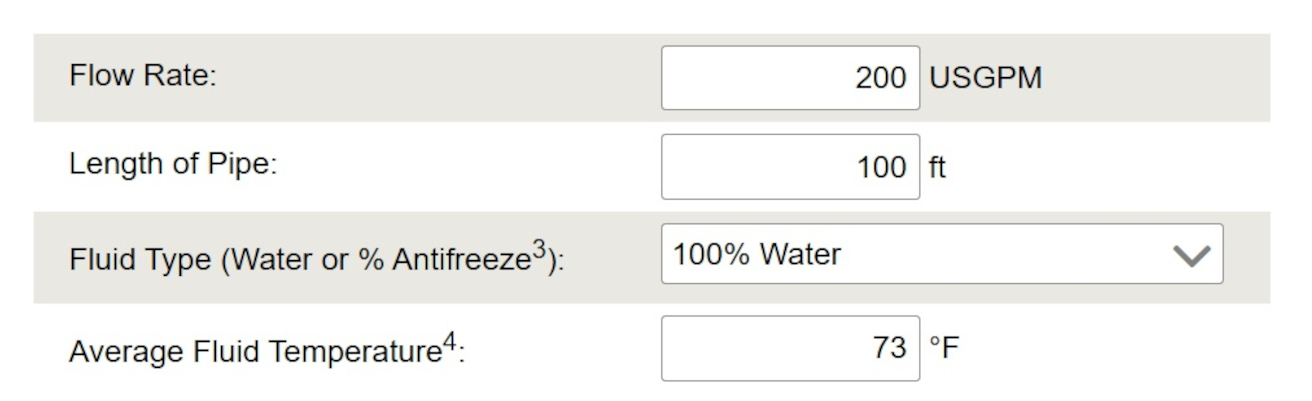Click the Average Fluid Temperature input field
Image resolution: width=1312 pixels, height=401 pixels.
pos(790,348)
